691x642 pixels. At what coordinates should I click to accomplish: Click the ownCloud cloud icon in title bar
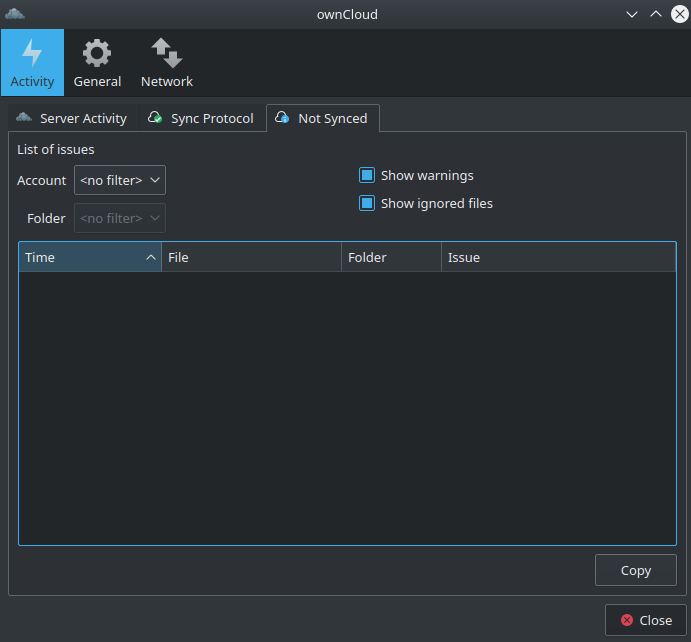pos(15,14)
